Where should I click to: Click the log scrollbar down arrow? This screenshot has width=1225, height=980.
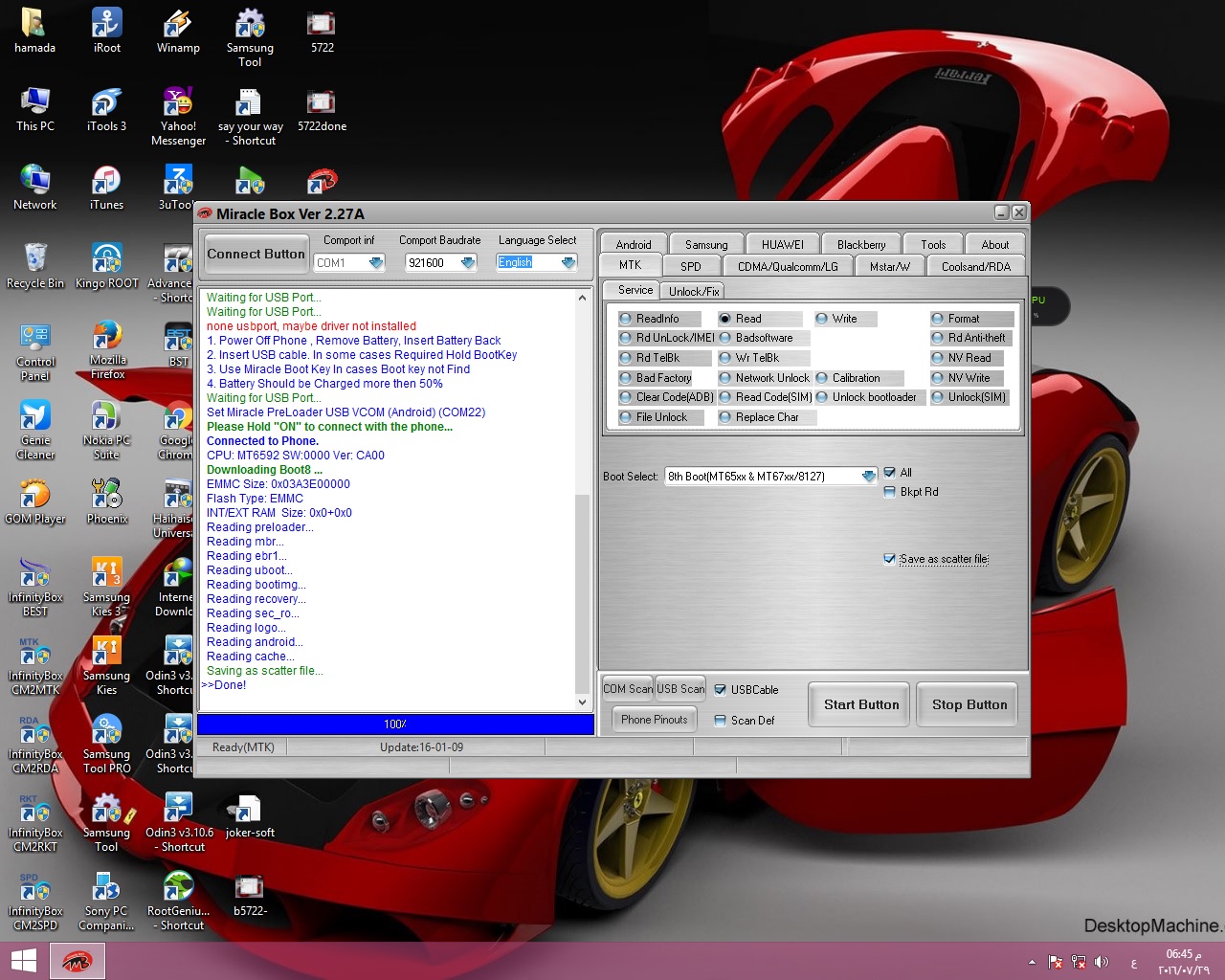pos(582,702)
